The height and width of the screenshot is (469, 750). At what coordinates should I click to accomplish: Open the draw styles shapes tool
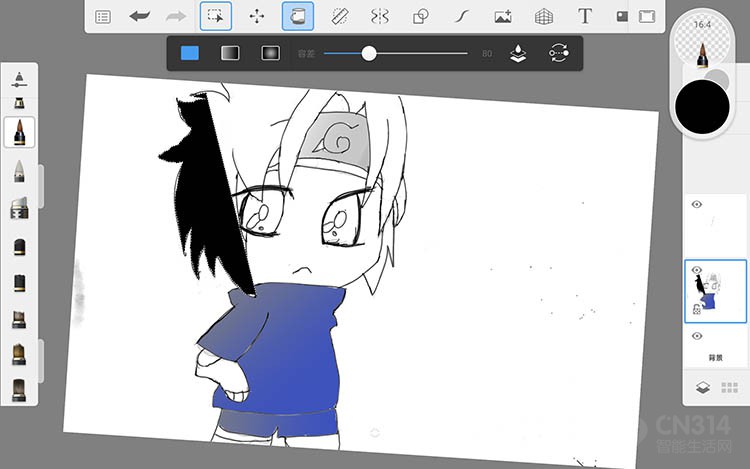click(x=420, y=17)
